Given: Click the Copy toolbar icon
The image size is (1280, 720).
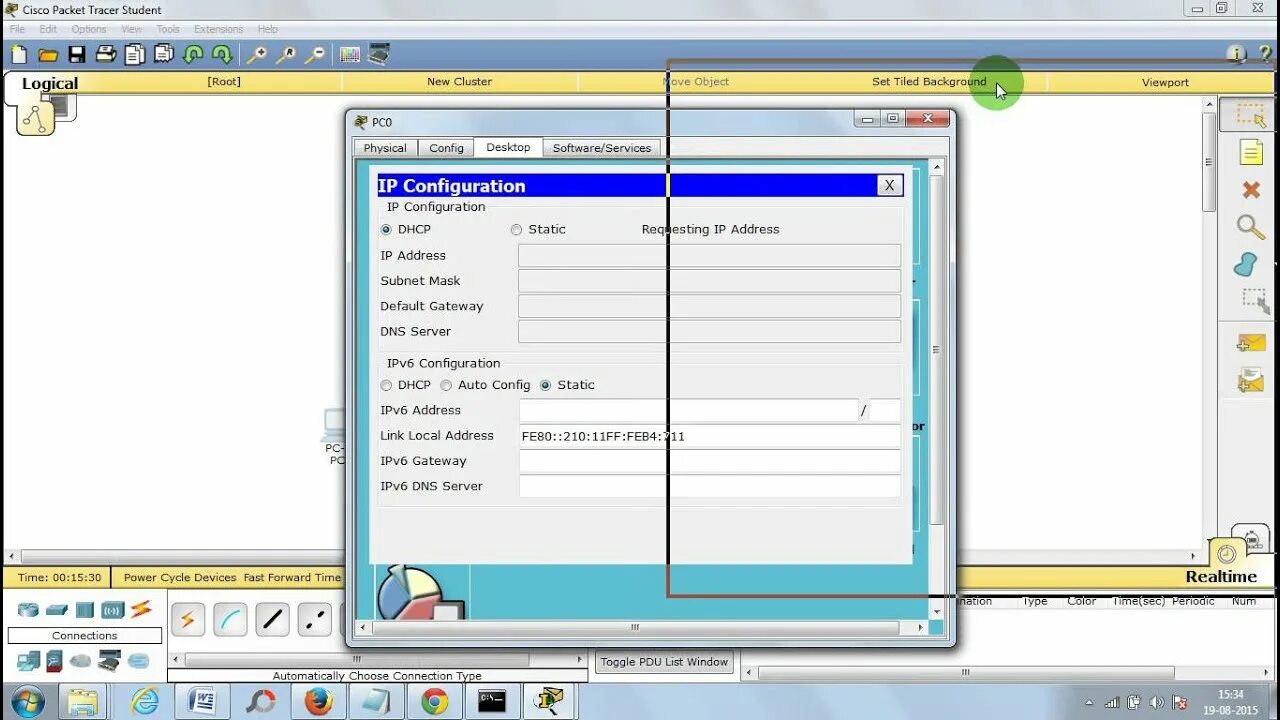Looking at the screenshot, I should click(x=135, y=55).
